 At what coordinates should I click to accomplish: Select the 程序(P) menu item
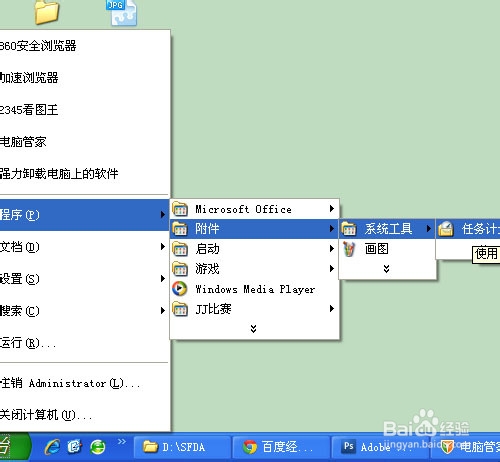[85, 215]
